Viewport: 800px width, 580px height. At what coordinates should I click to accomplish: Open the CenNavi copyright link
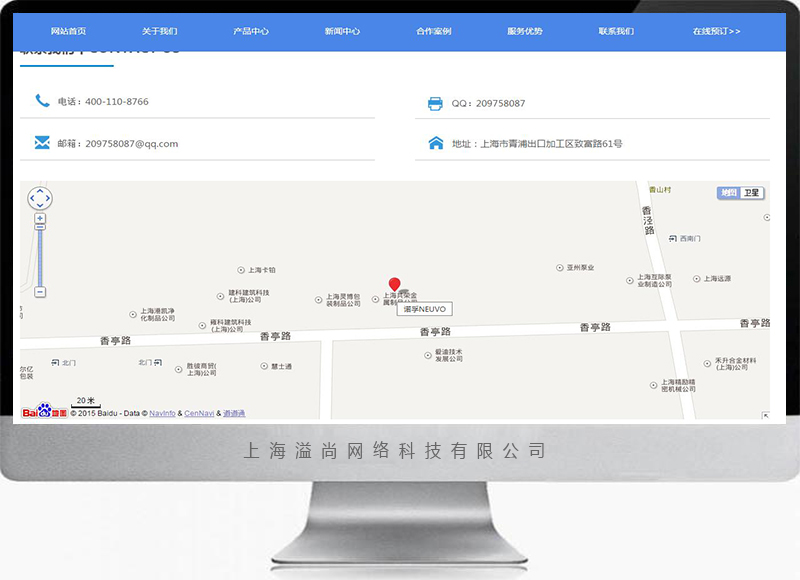[199, 413]
